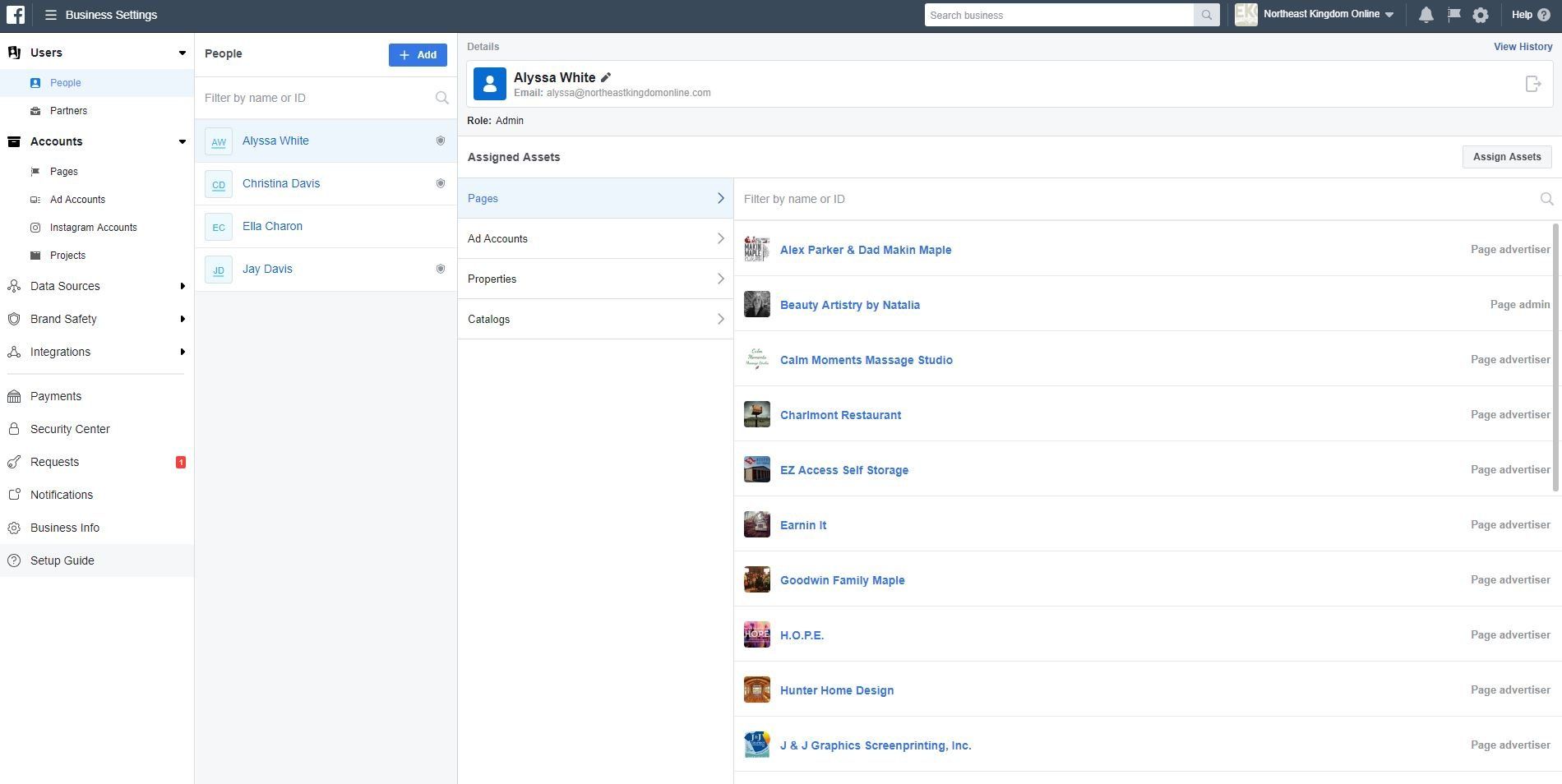The height and width of the screenshot is (784, 1562).
Task: Open Business Info in the sidebar
Action: tap(97, 528)
